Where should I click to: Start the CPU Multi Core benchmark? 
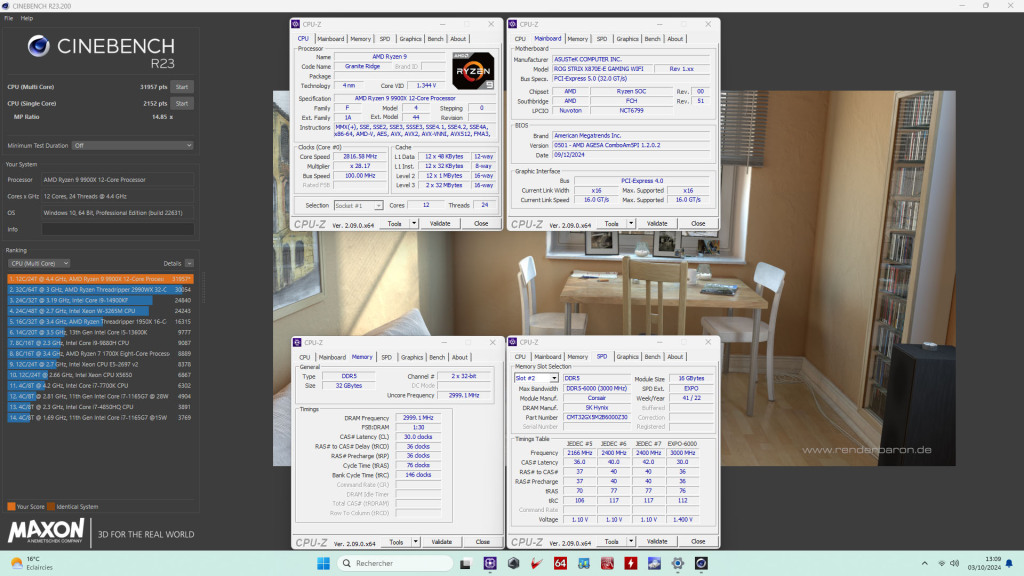[181, 86]
